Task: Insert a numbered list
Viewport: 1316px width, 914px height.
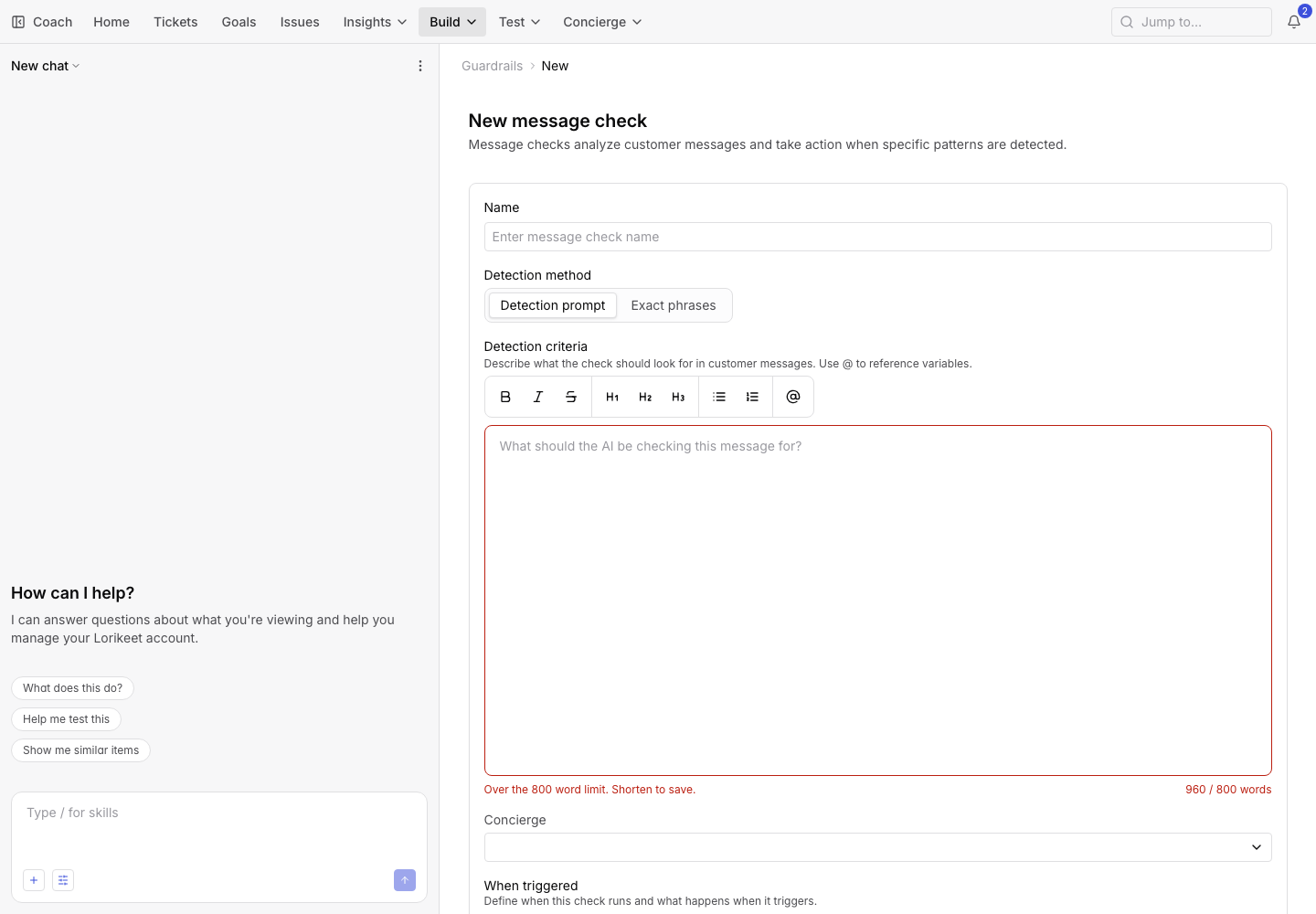Action: pos(752,397)
